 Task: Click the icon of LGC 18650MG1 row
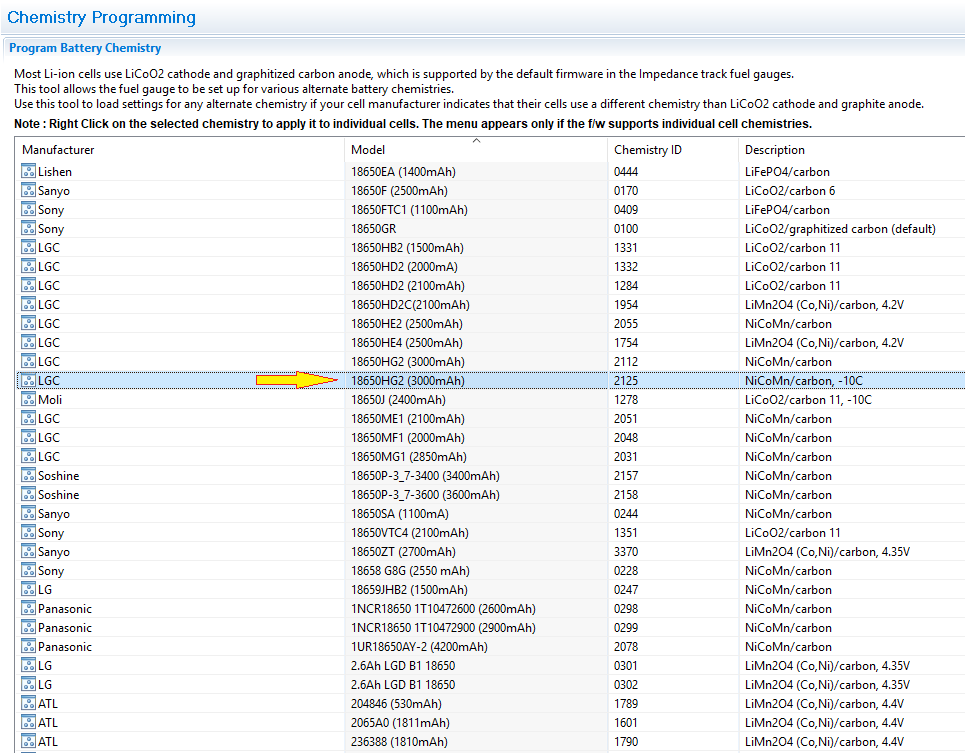[28, 456]
